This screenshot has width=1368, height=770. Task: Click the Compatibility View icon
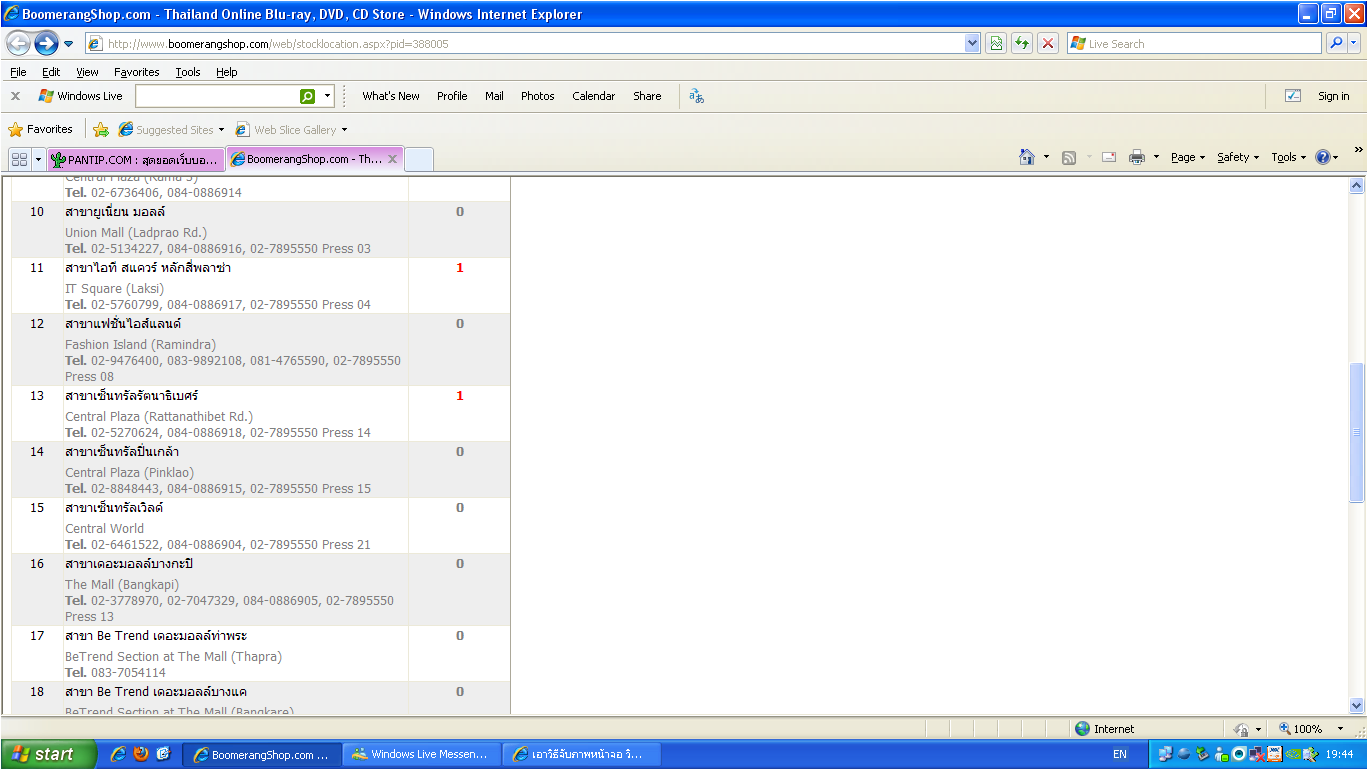pyautogui.click(x=996, y=44)
